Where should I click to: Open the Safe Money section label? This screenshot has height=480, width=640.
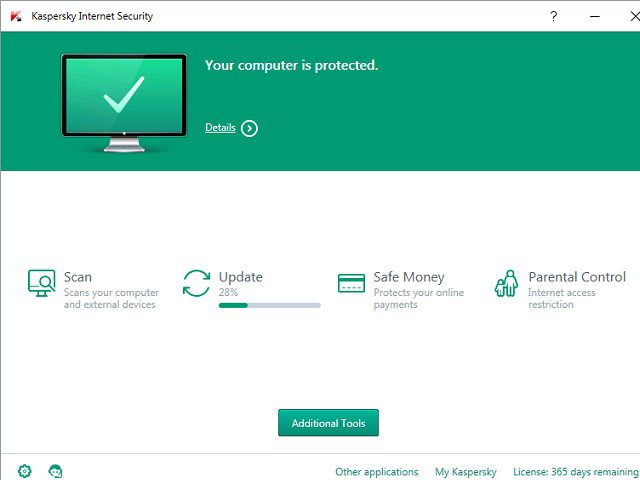[409, 277]
